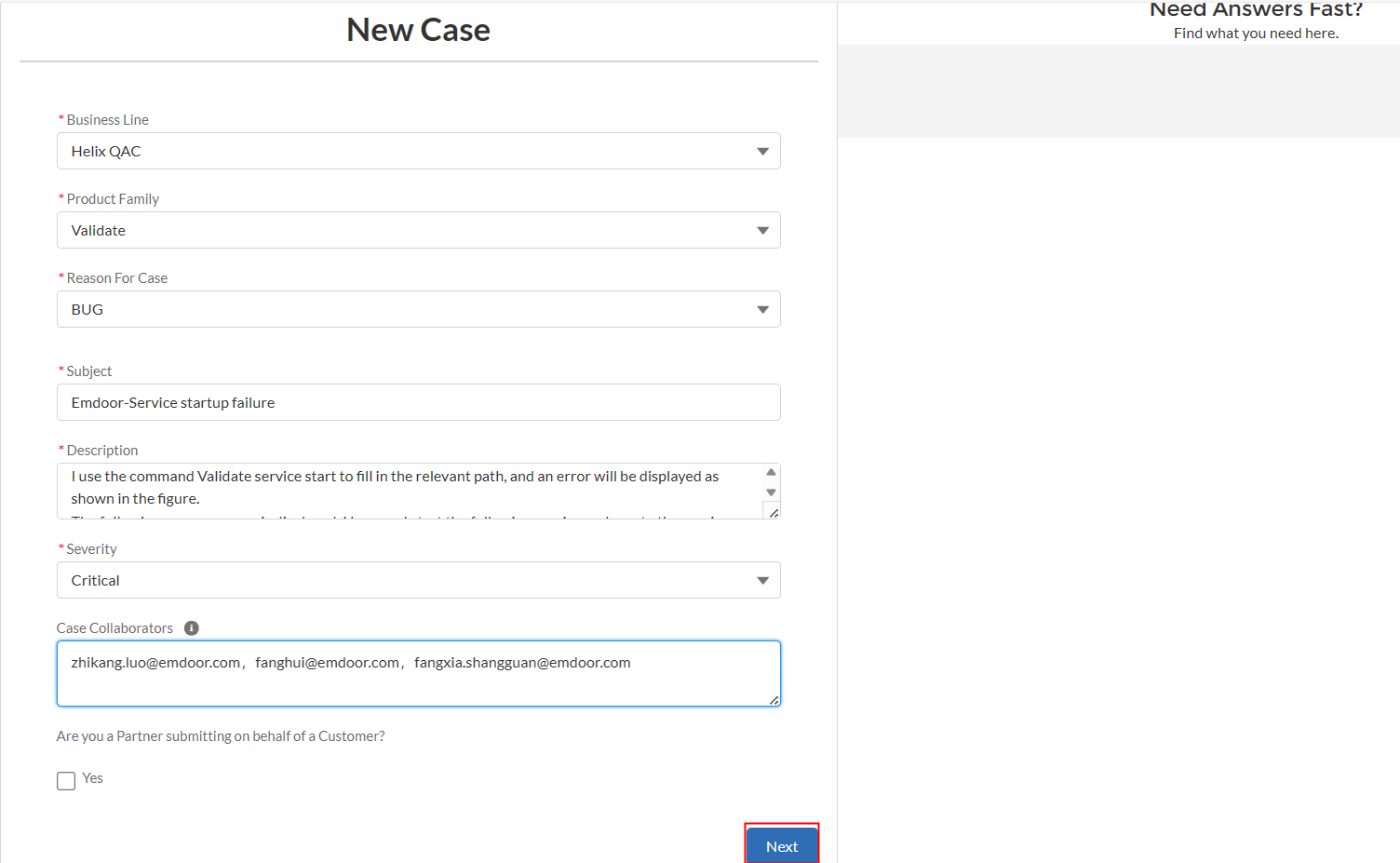Click the Description scrollbar down arrow
1400x863 pixels.
pos(771,492)
